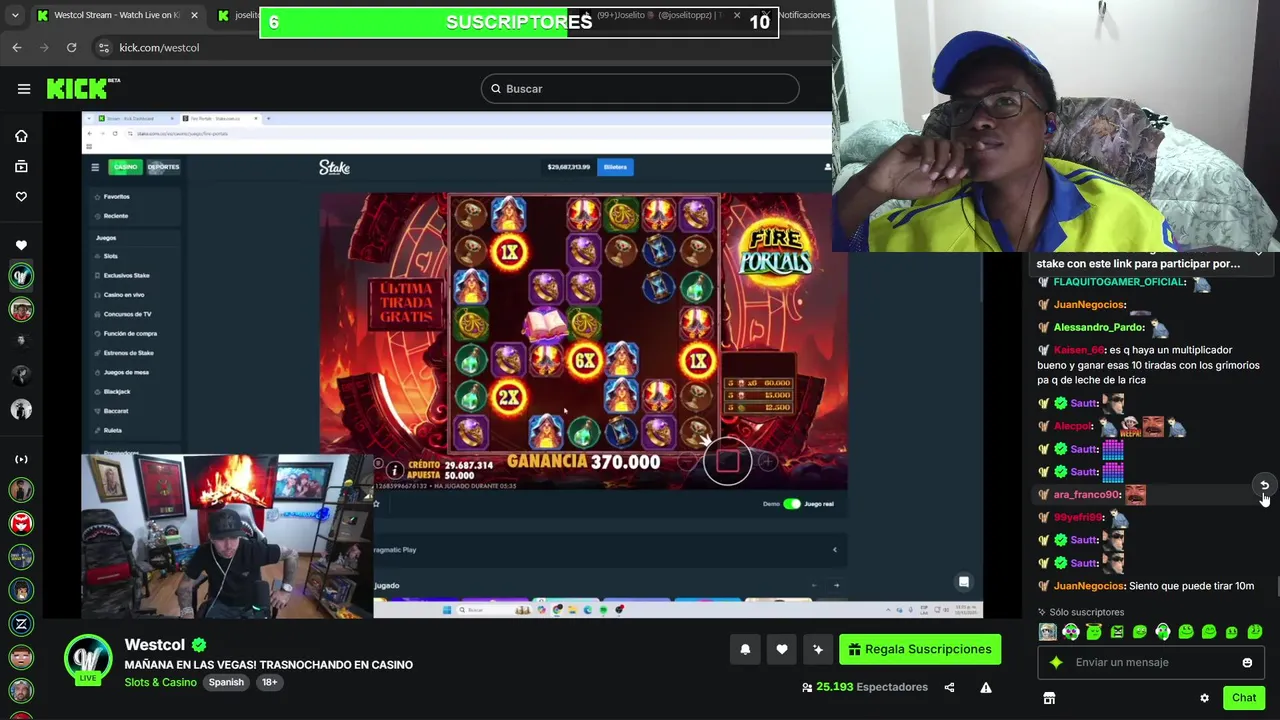Image resolution: width=1280 pixels, height=720 pixels.
Task: Switch to the Notificaciones browser tab
Action: click(804, 15)
